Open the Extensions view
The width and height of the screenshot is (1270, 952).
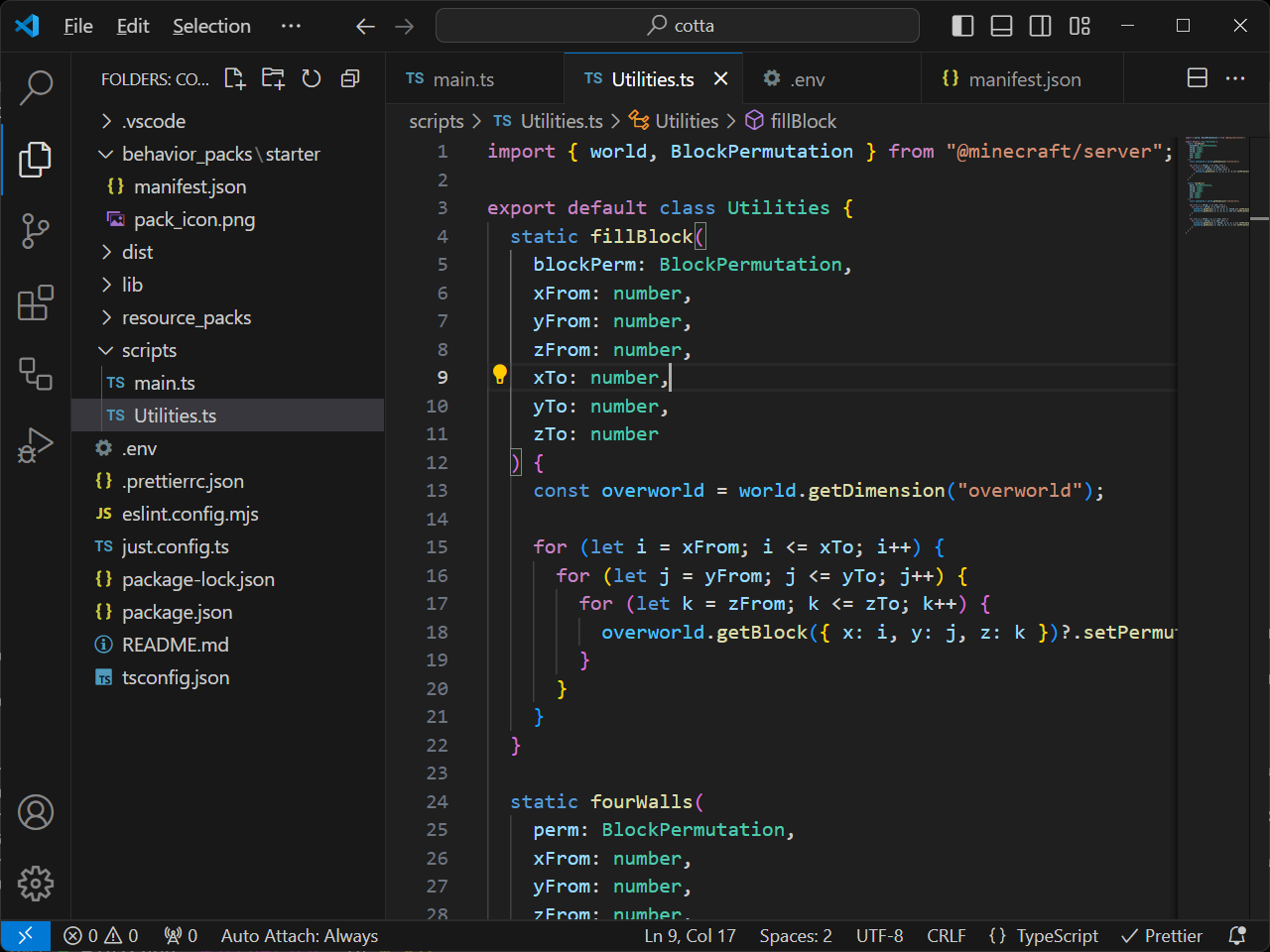[x=36, y=303]
